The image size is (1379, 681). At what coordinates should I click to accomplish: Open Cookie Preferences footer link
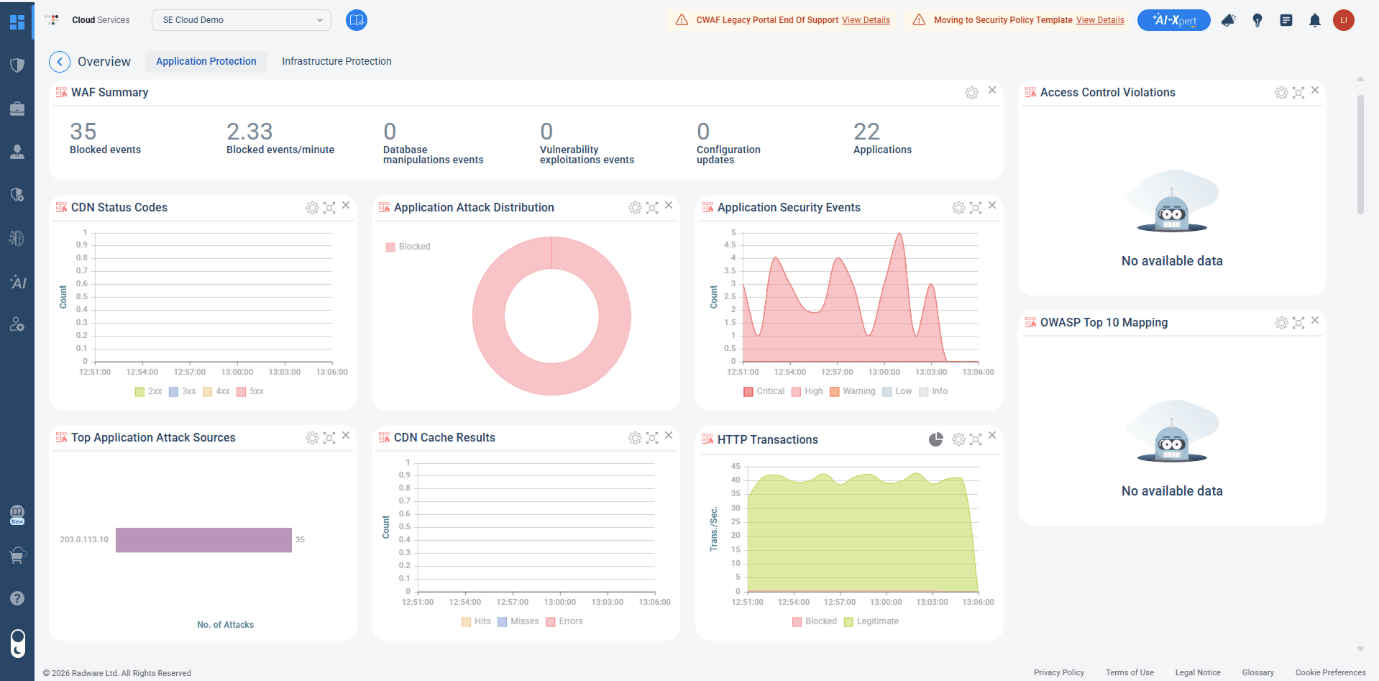(1330, 673)
